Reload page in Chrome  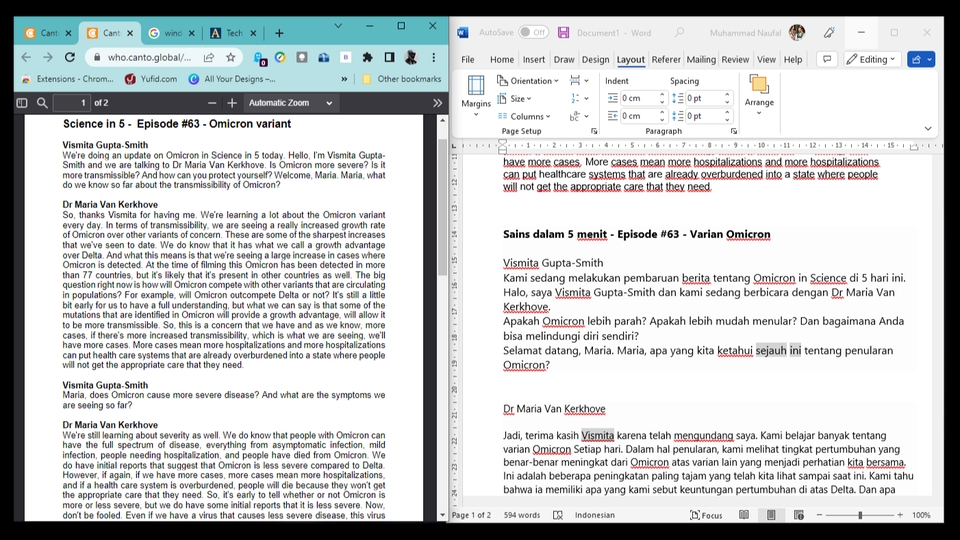[70, 57]
